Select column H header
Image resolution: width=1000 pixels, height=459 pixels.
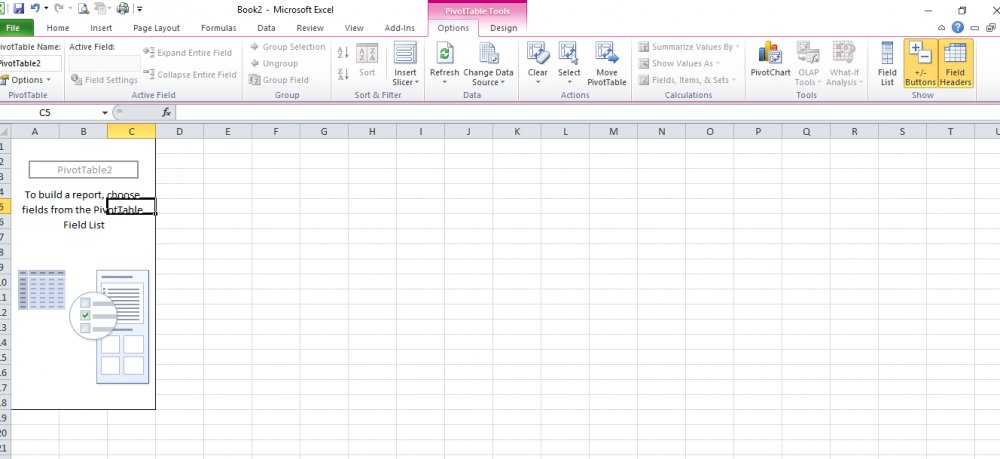(372, 131)
